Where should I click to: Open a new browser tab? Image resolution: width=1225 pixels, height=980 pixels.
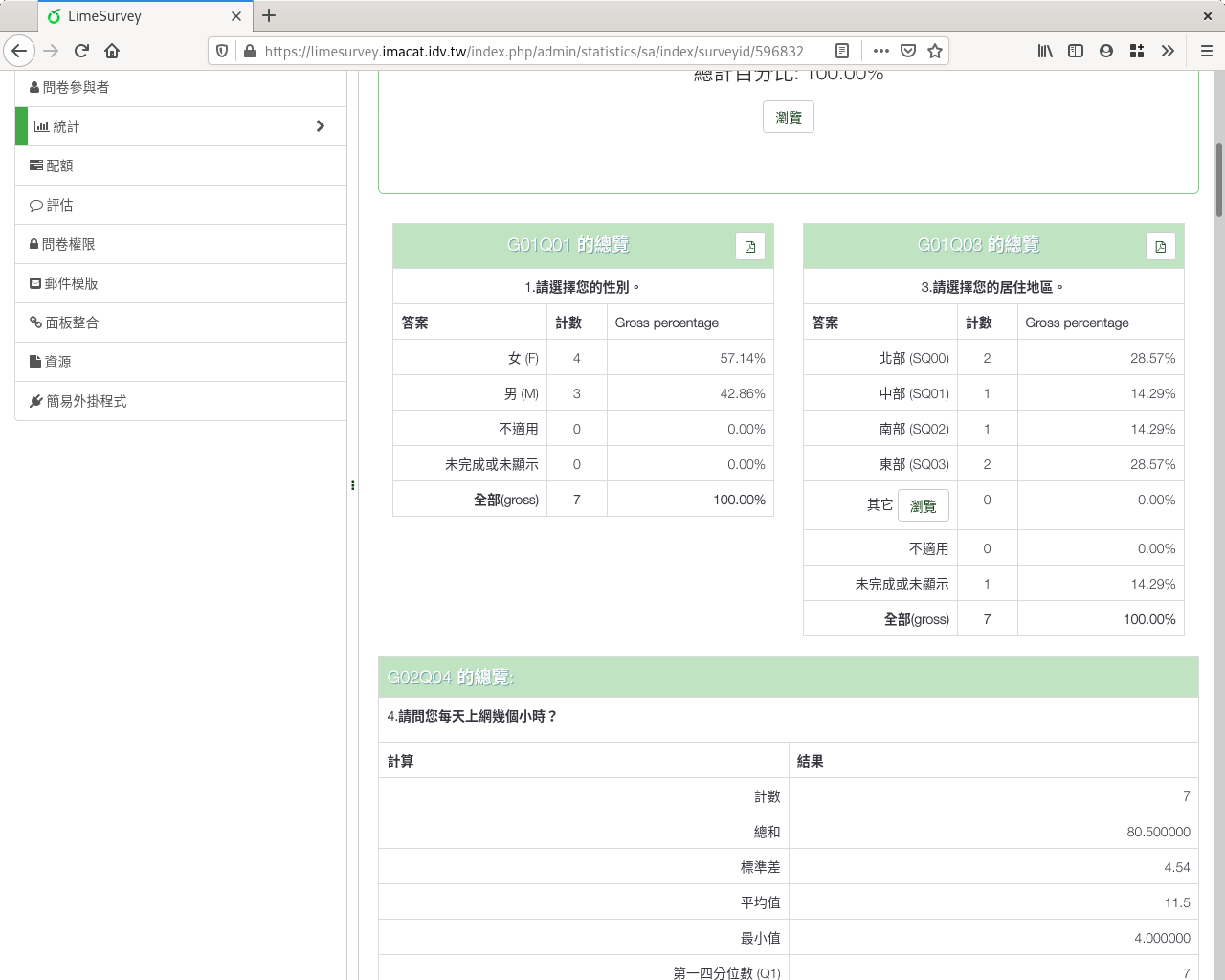click(269, 15)
